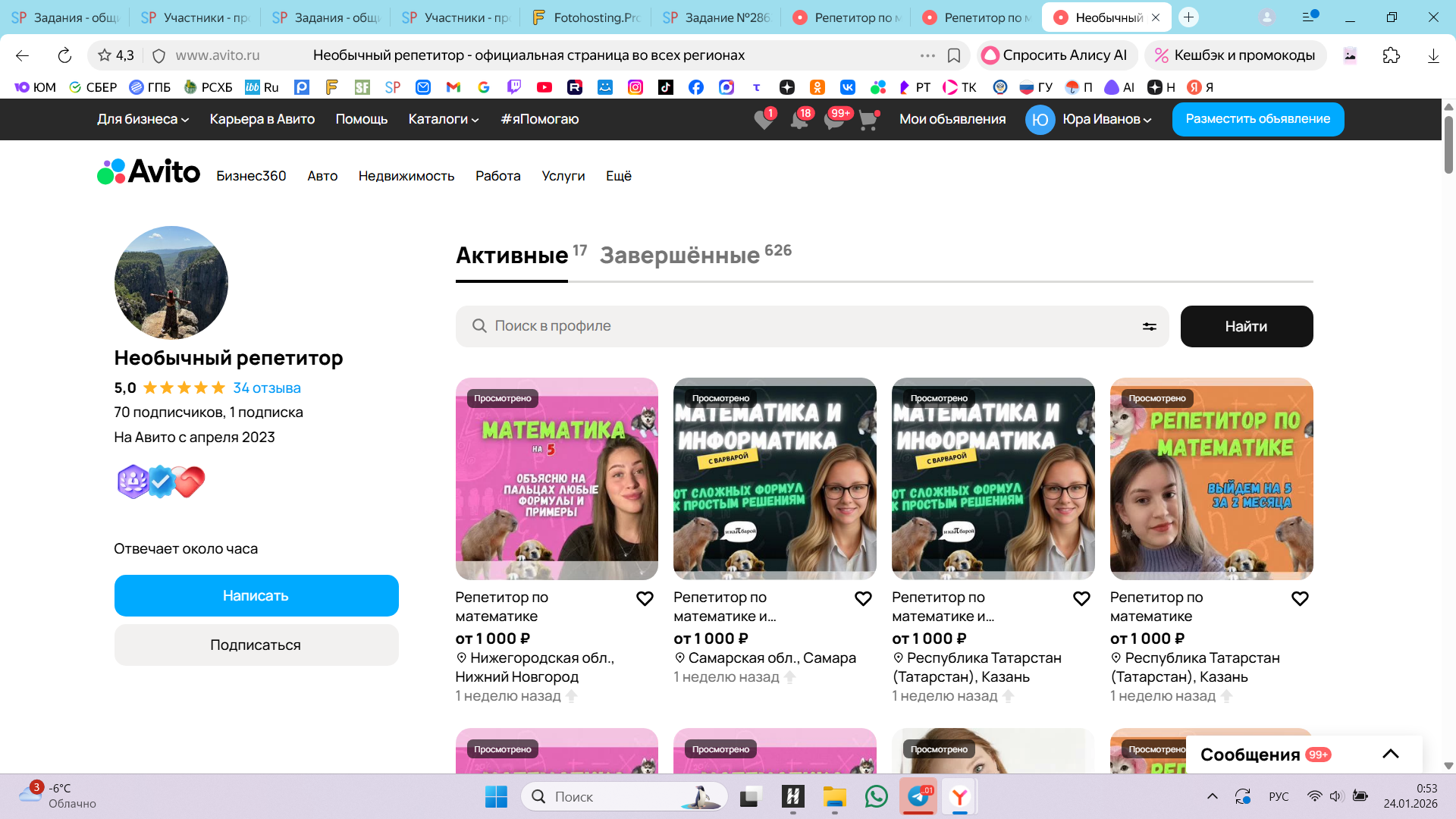The image size is (1456, 819).
Task: Expand the Сообщения chat panel chevron
Action: [1390, 754]
